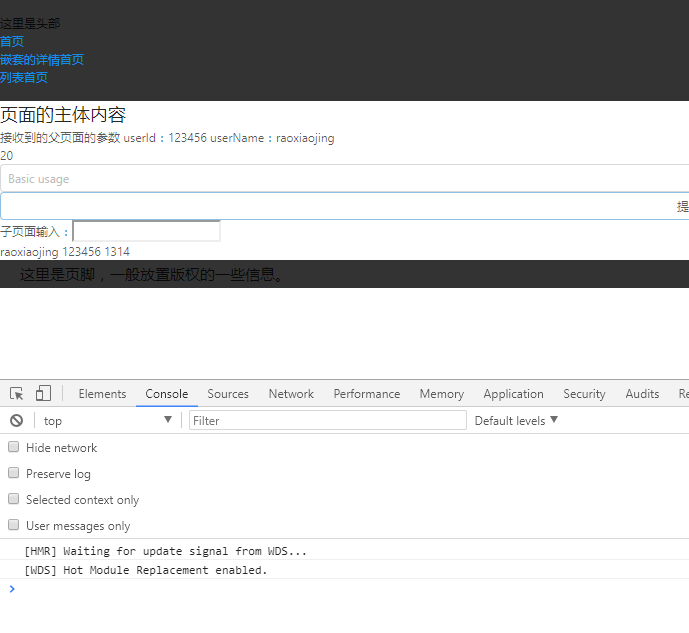Toggle the device toolbar icon
The image size is (689, 633).
point(43,393)
